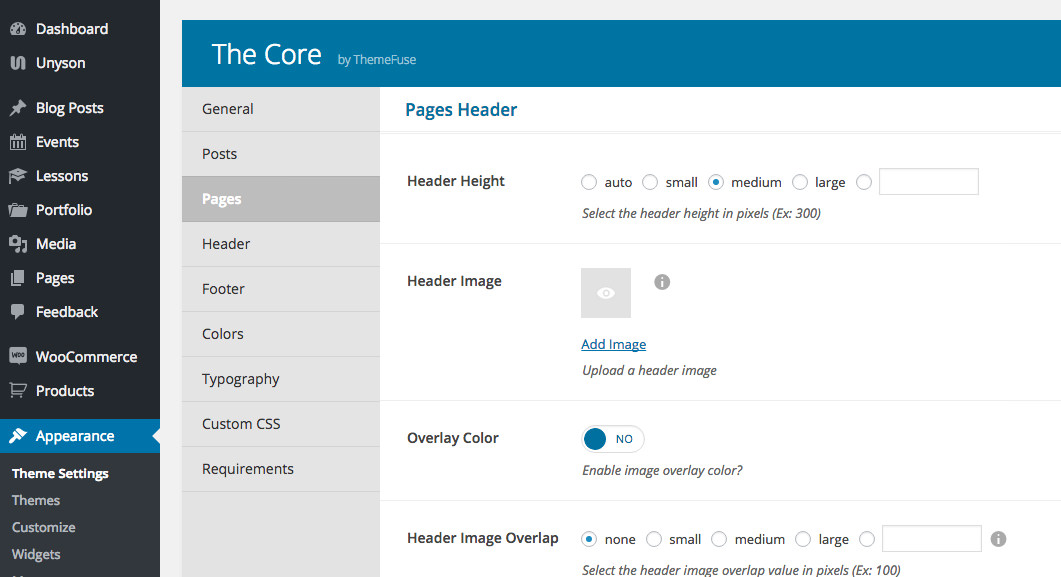Open the Custom CSS settings tab

[x=281, y=424]
